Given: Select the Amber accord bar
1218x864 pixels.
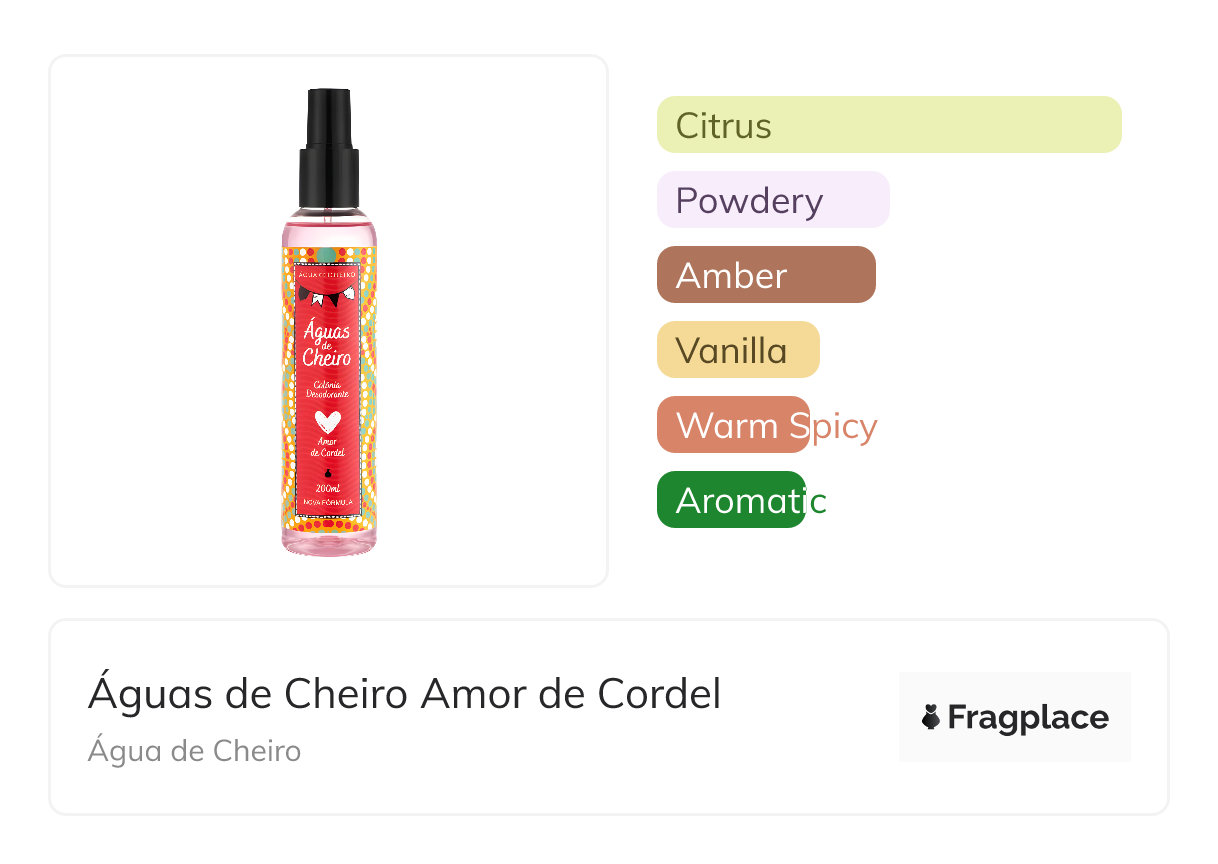Looking at the screenshot, I should pos(766,275).
